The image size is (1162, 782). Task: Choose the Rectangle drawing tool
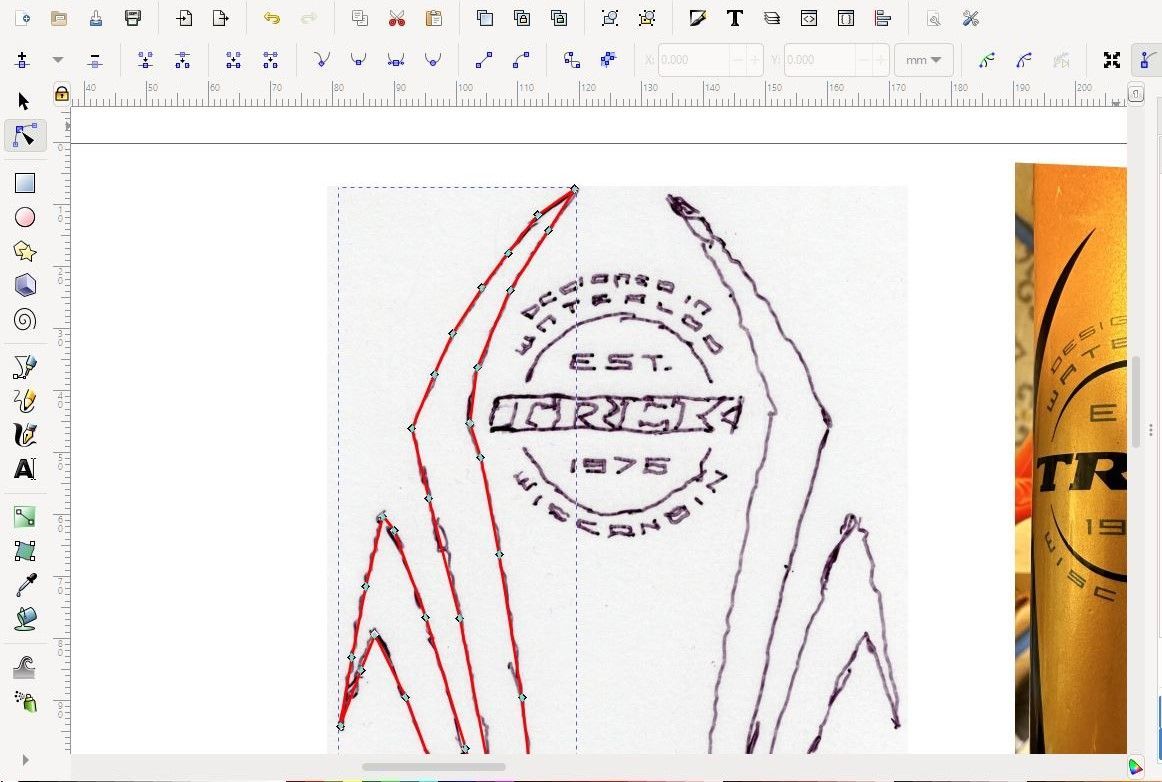point(24,183)
